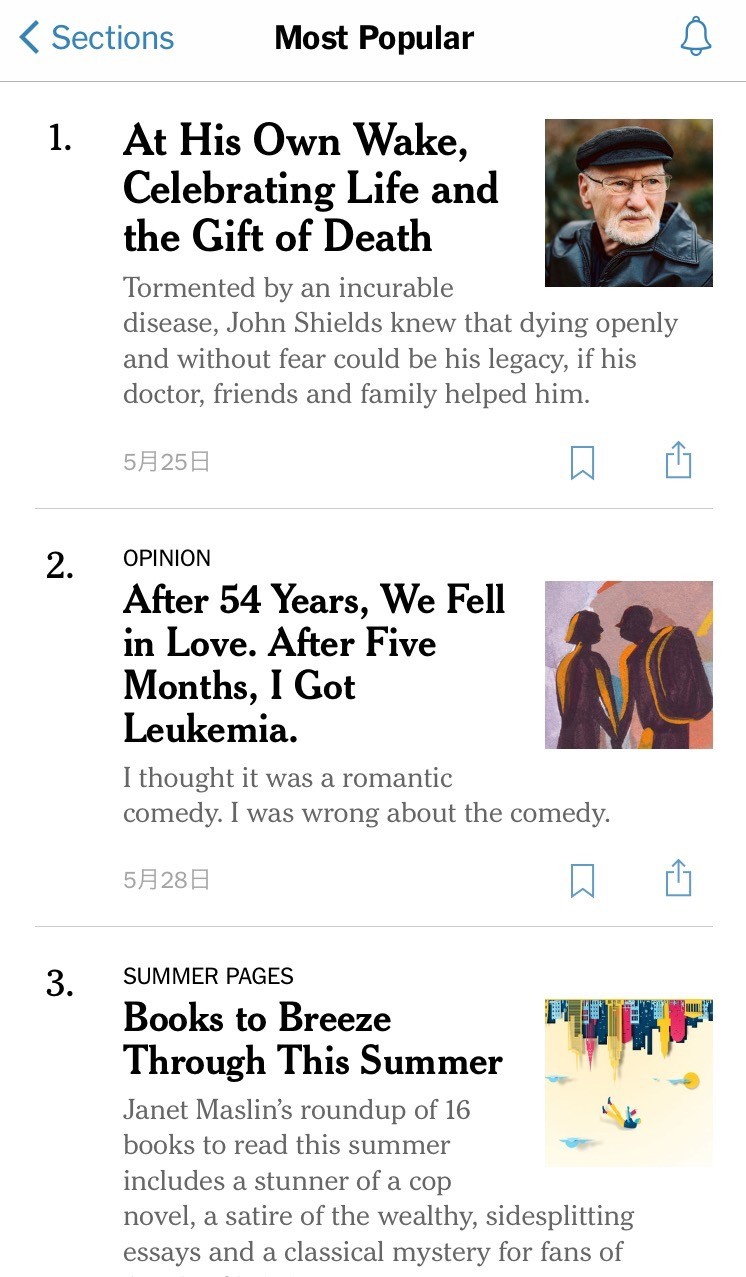Open the notifications bell icon
This screenshot has width=746, height=1277.
click(x=695, y=38)
